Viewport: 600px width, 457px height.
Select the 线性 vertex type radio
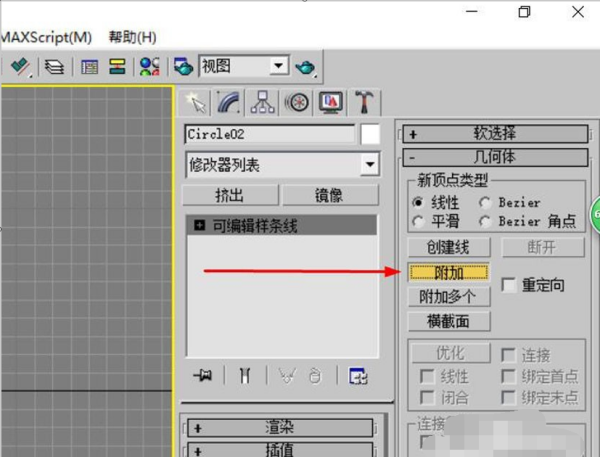418,202
